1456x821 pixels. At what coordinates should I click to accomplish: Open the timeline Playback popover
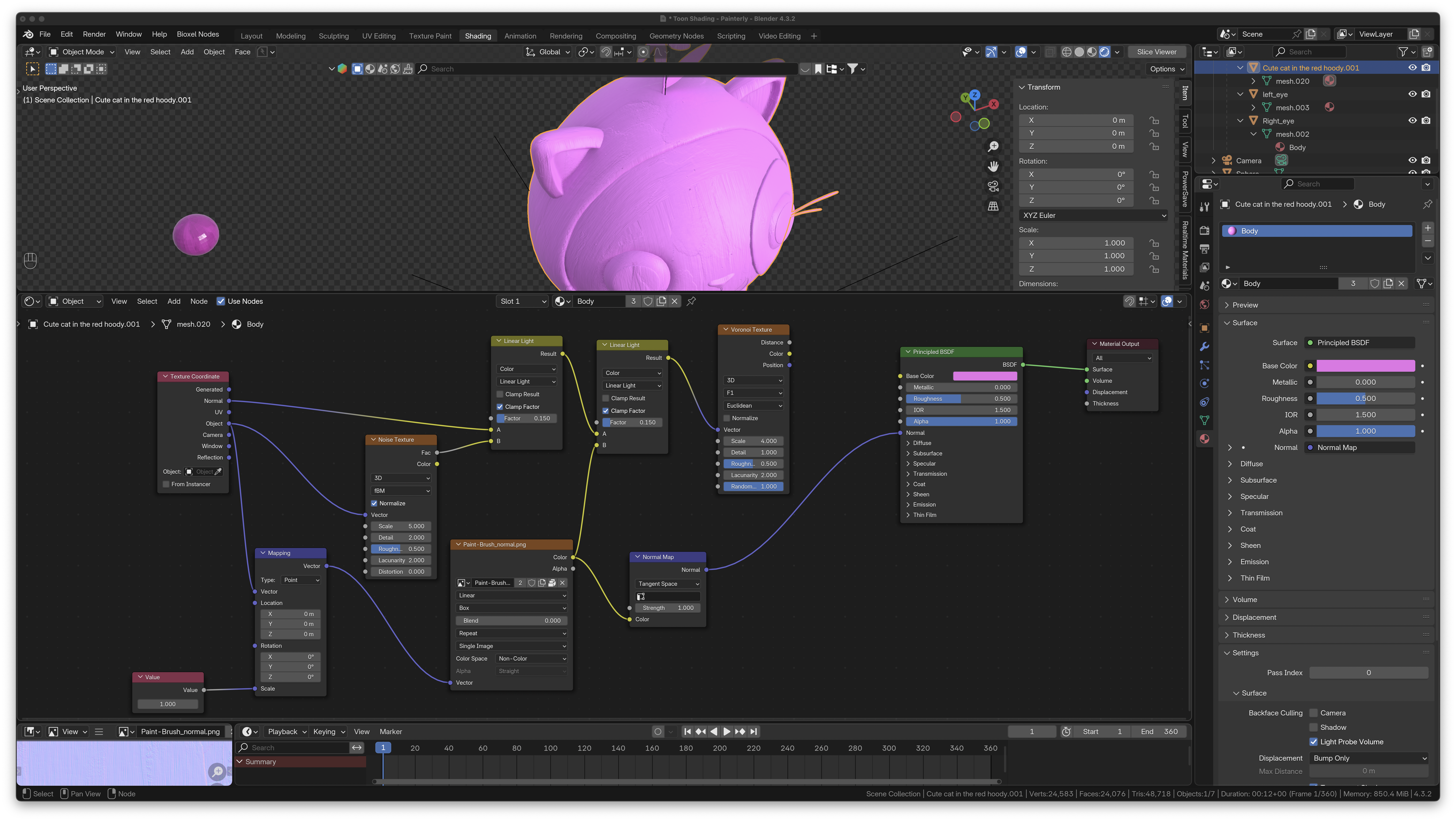[287, 732]
